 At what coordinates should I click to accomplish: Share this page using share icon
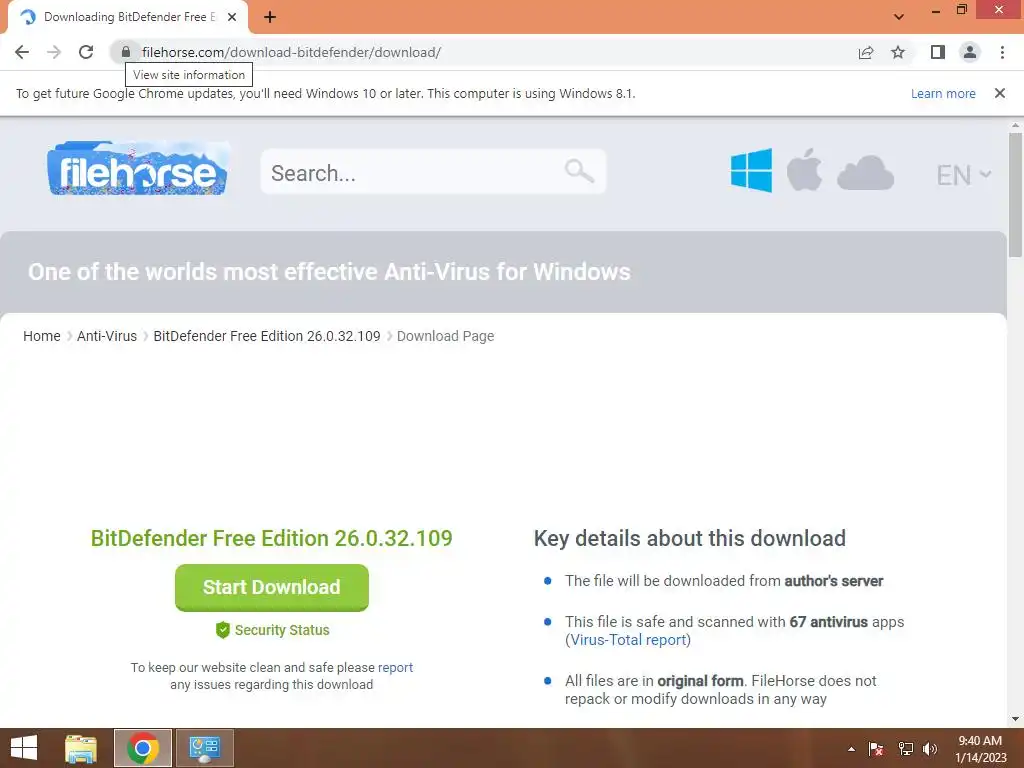tap(866, 52)
